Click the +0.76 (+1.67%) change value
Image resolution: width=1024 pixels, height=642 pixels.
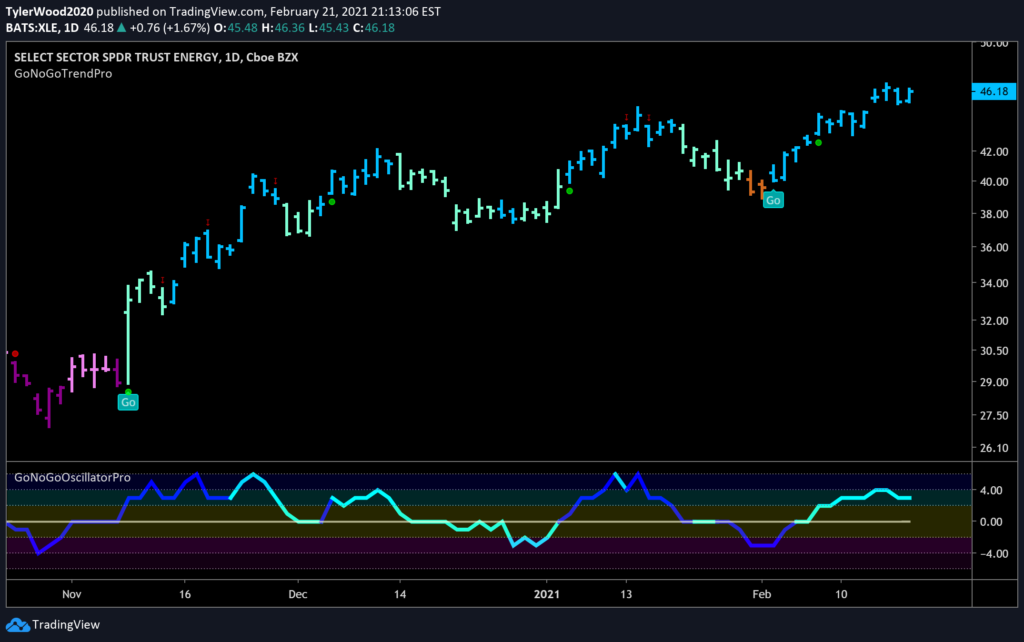(170, 28)
